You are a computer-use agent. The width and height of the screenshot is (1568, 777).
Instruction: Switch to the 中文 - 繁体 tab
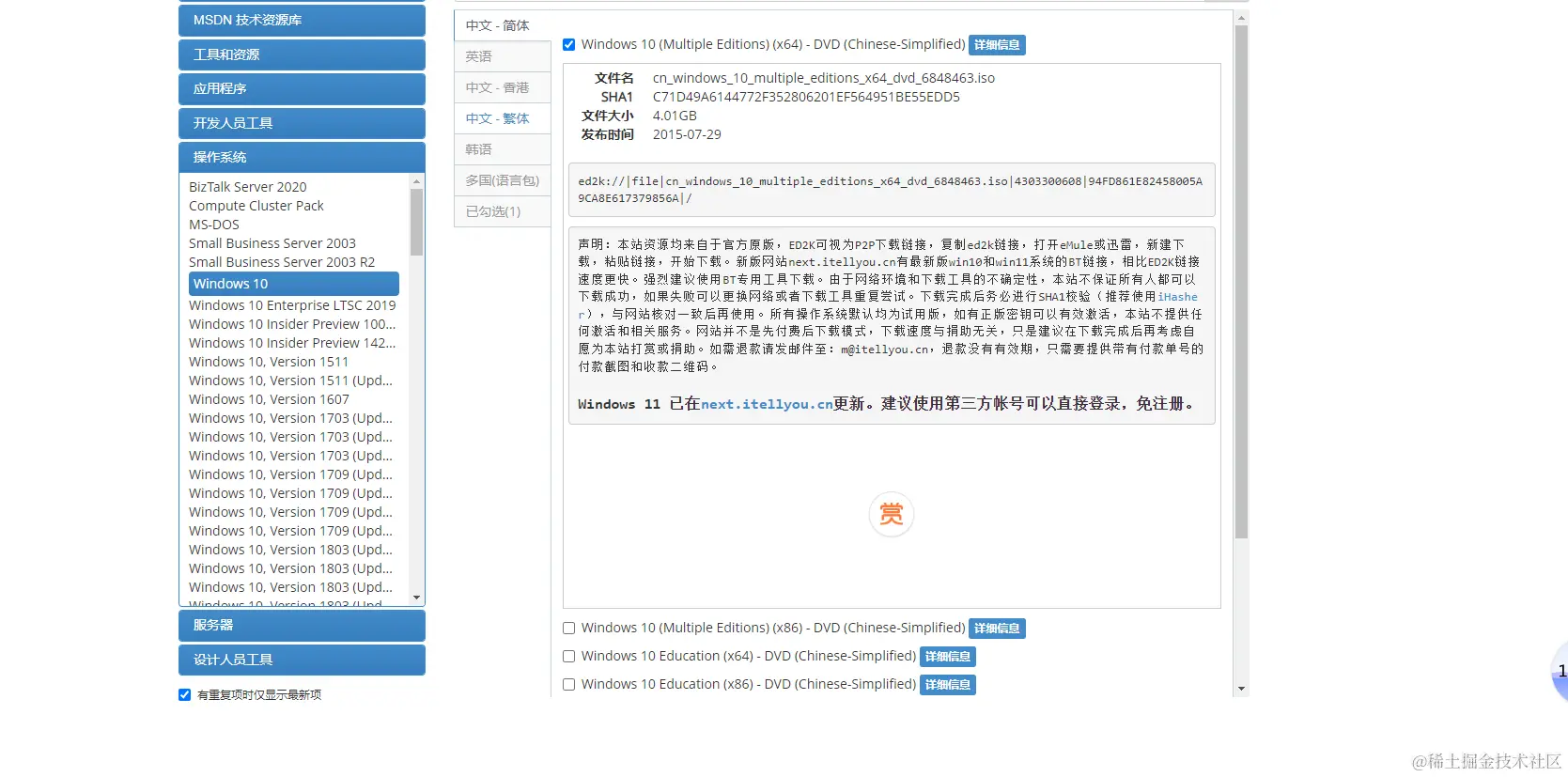[502, 118]
